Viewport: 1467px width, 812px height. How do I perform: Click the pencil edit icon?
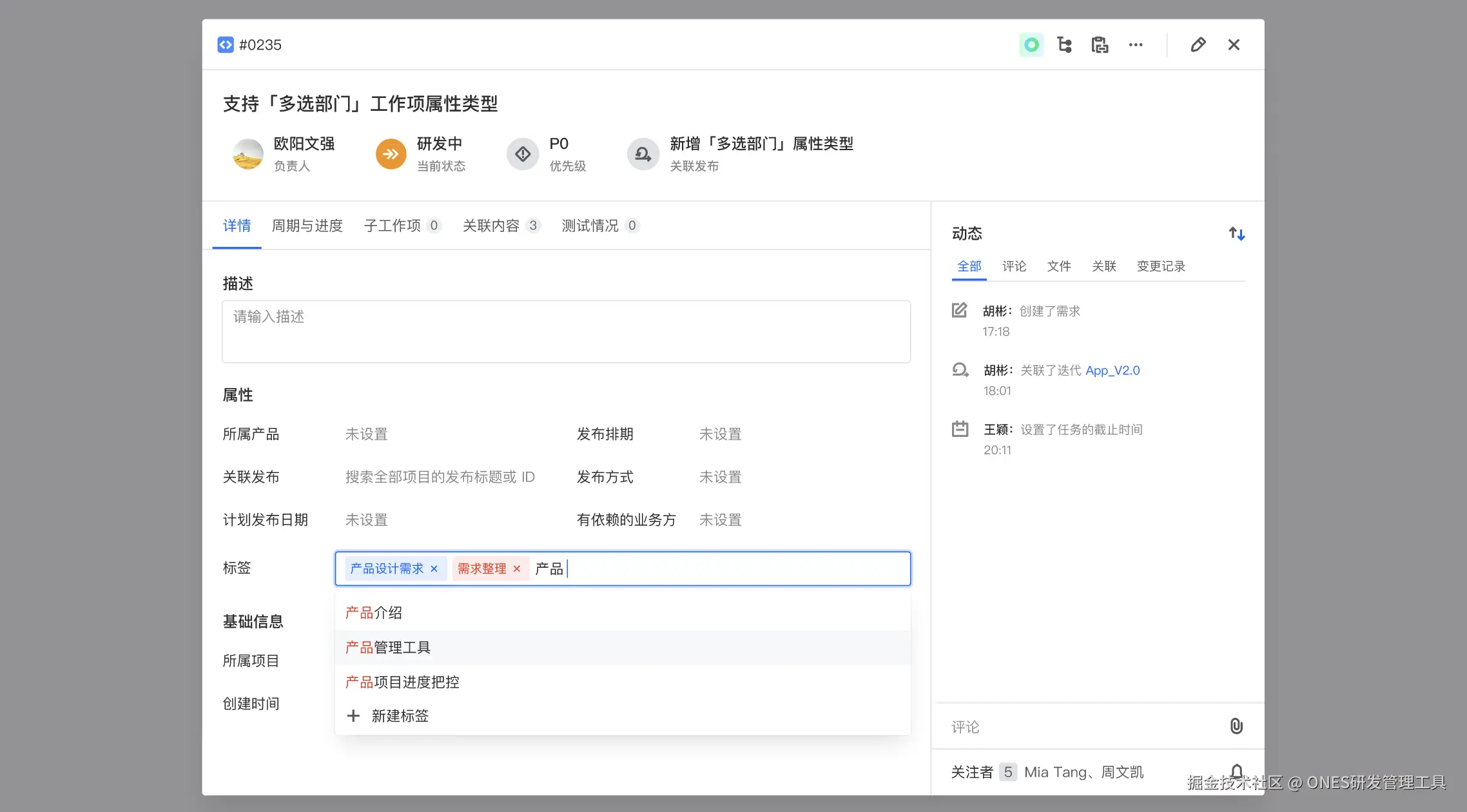pos(1198,44)
